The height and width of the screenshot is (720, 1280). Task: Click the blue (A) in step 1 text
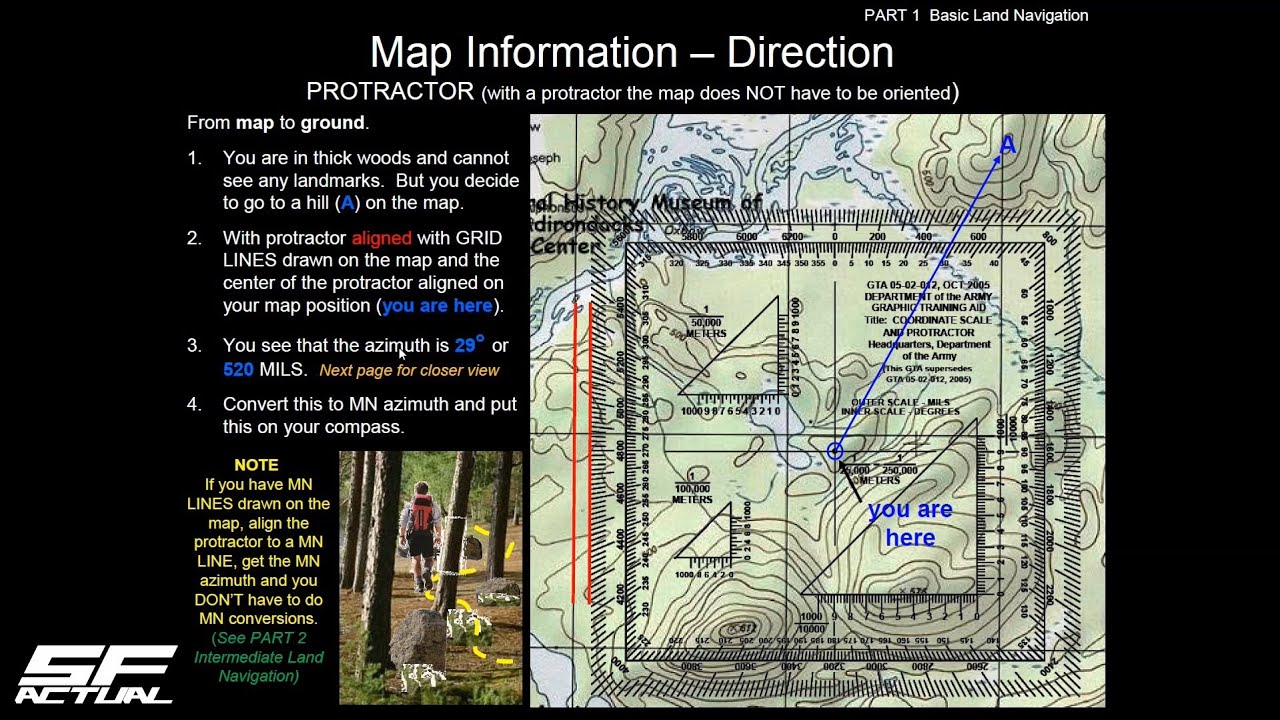(x=347, y=203)
